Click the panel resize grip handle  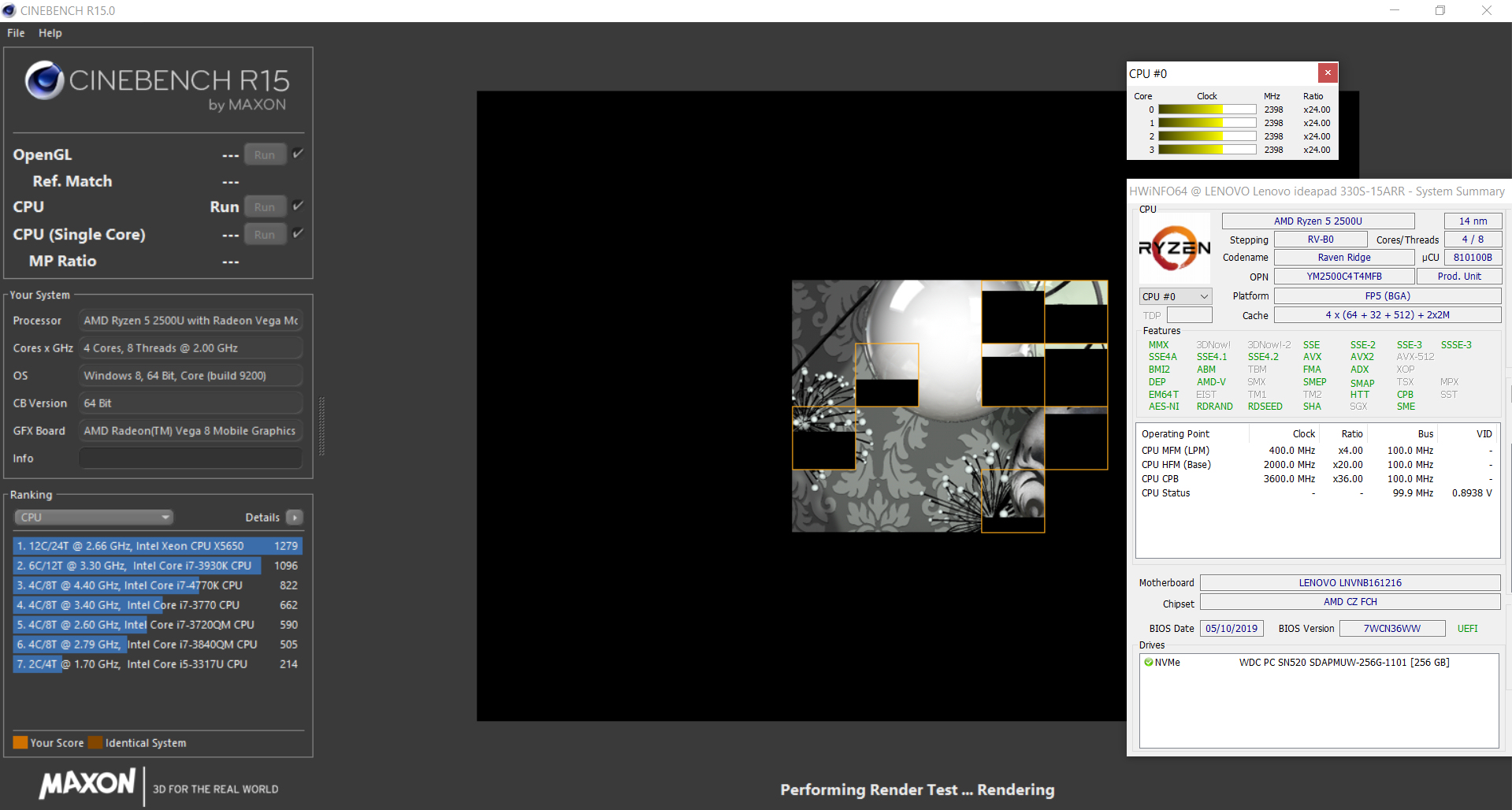(x=321, y=426)
